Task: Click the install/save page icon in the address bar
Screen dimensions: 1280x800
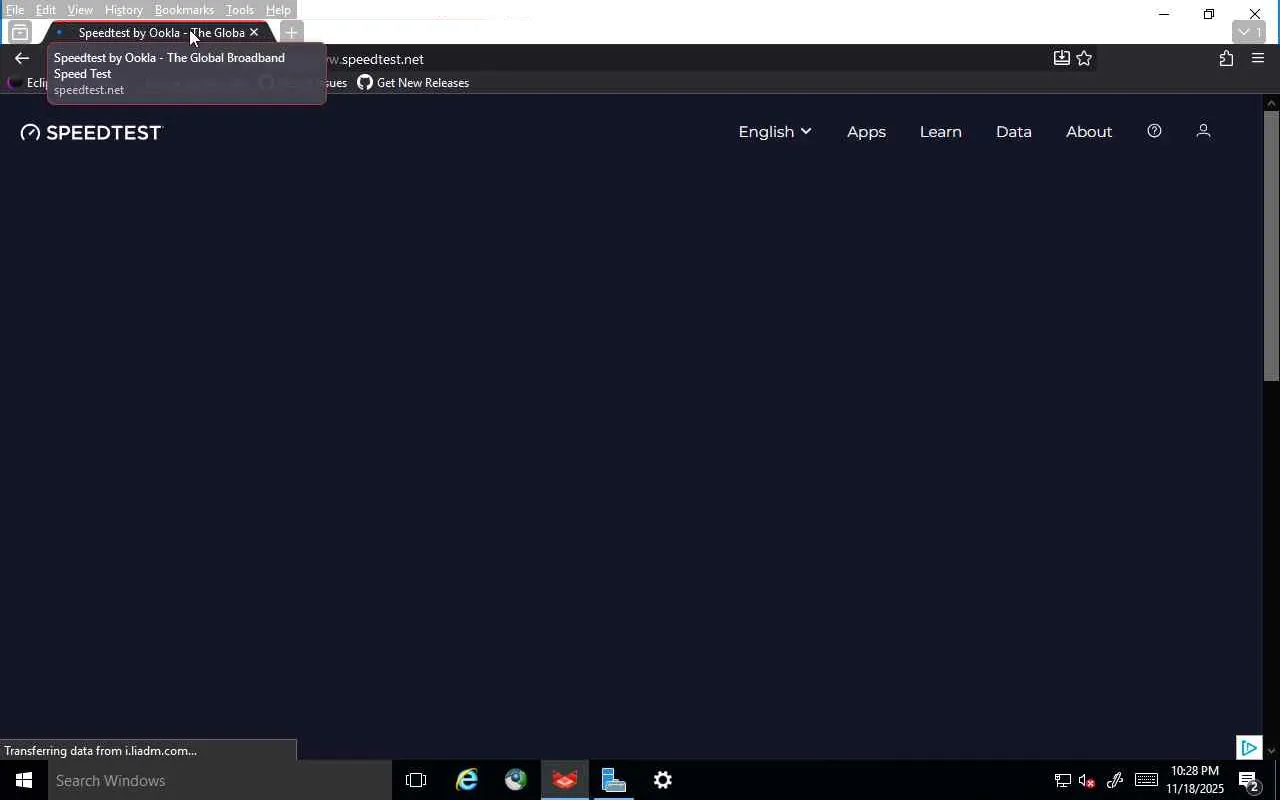Action: tap(1062, 59)
